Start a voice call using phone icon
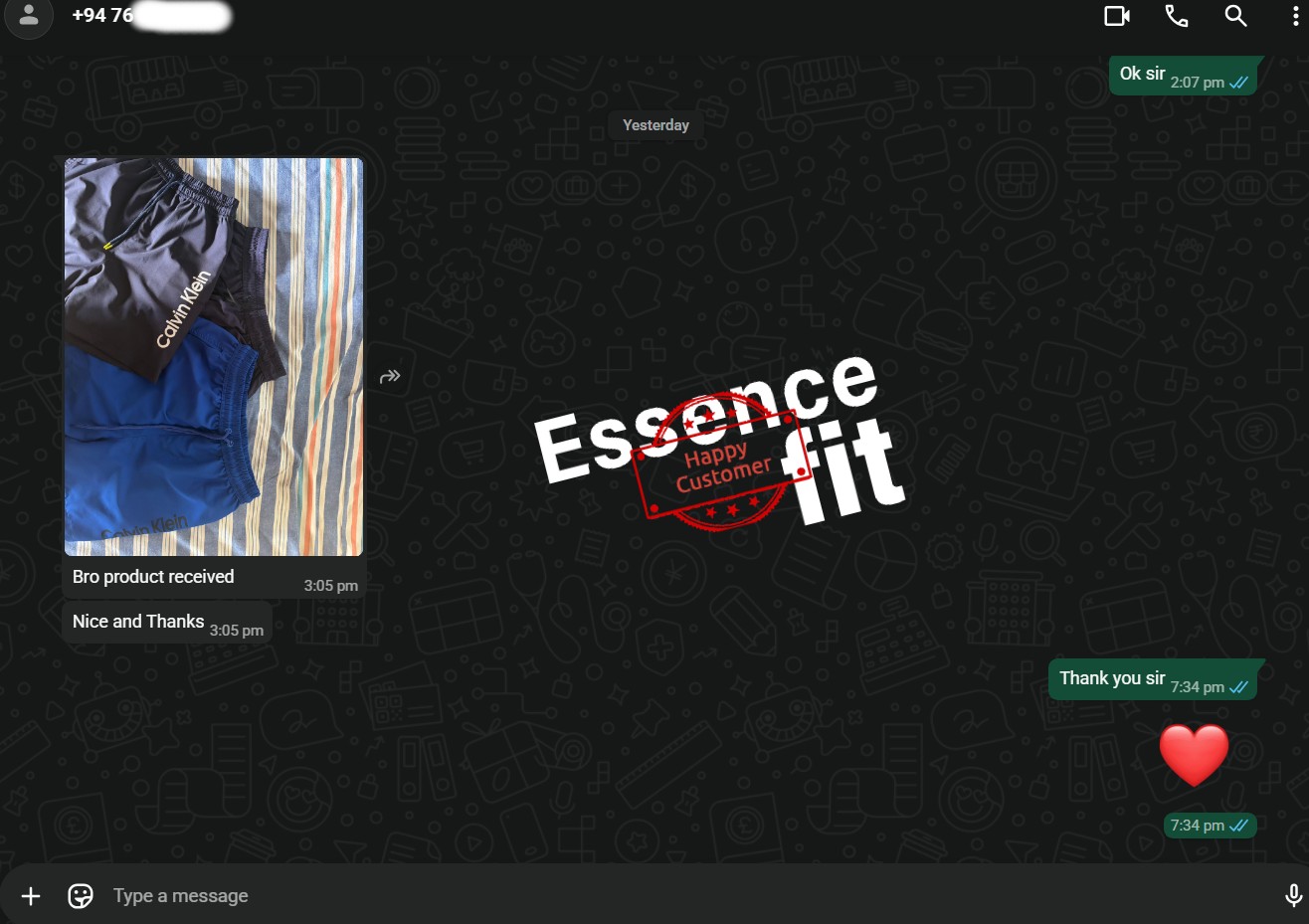This screenshot has width=1309, height=924. click(x=1177, y=16)
